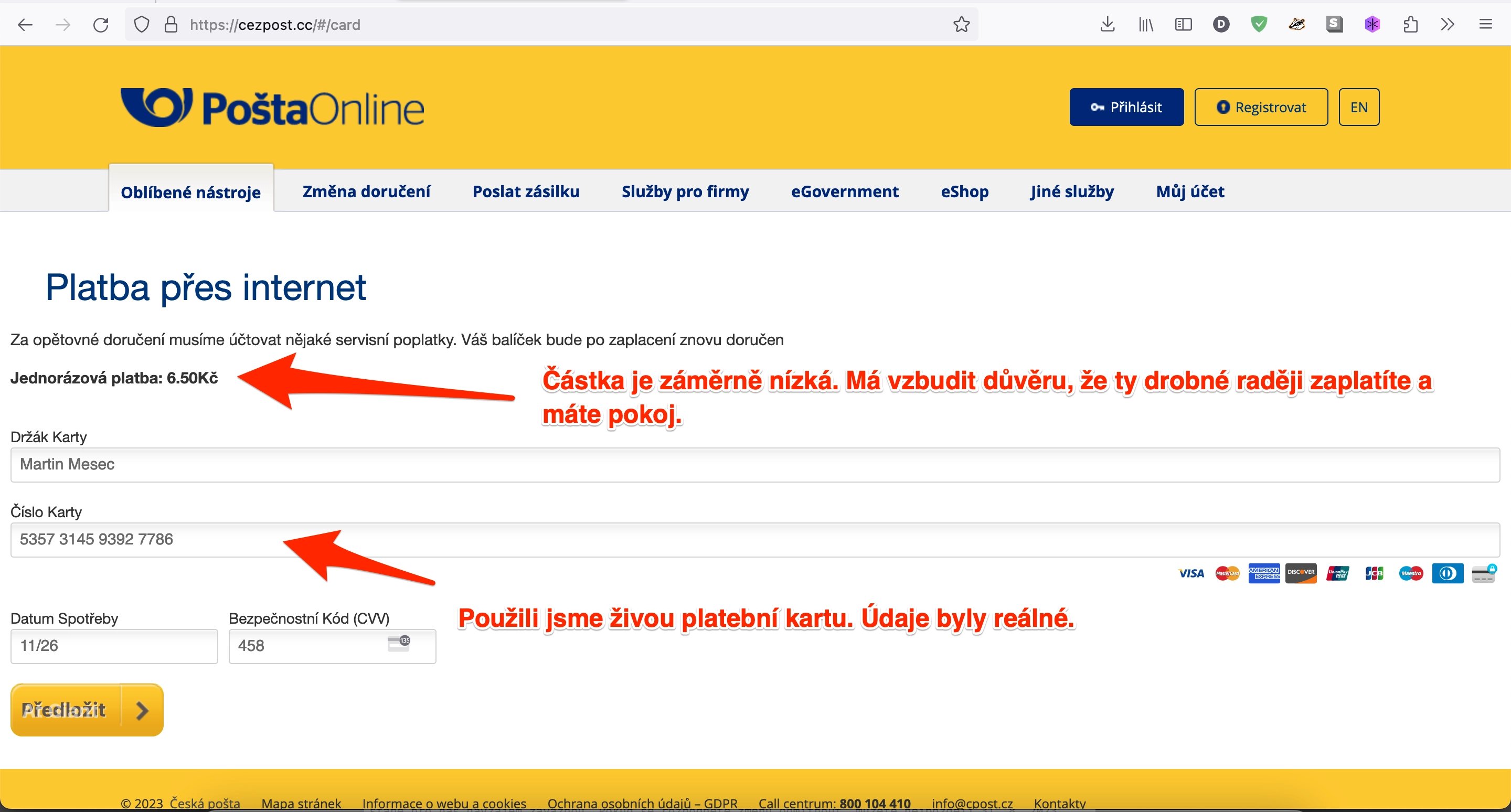This screenshot has height=812, width=1511.
Task: Click the arrow chevron on Předložit button
Action: click(142, 711)
